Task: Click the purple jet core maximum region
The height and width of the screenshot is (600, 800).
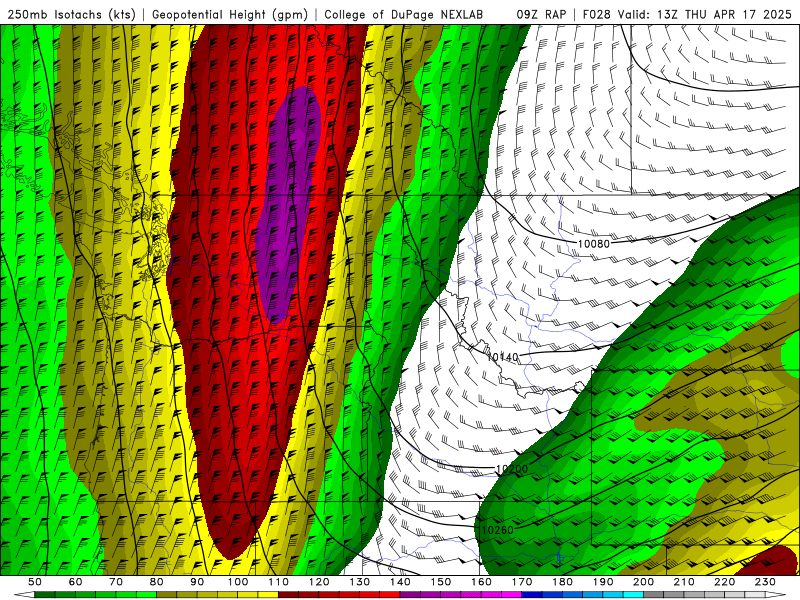Action: coord(289,204)
